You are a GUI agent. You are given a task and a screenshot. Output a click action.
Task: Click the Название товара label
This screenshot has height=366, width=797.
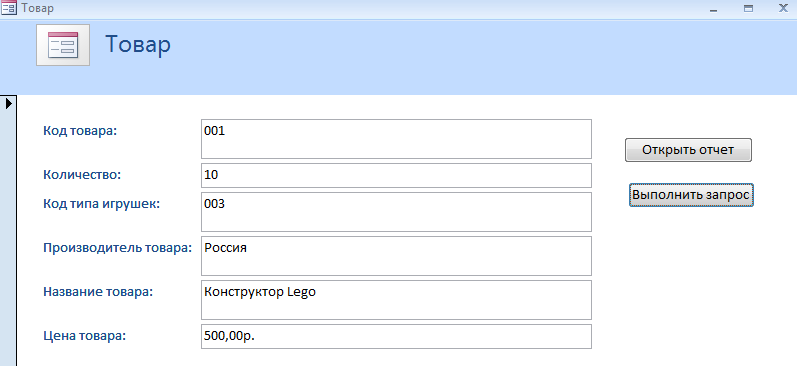coord(98,292)
